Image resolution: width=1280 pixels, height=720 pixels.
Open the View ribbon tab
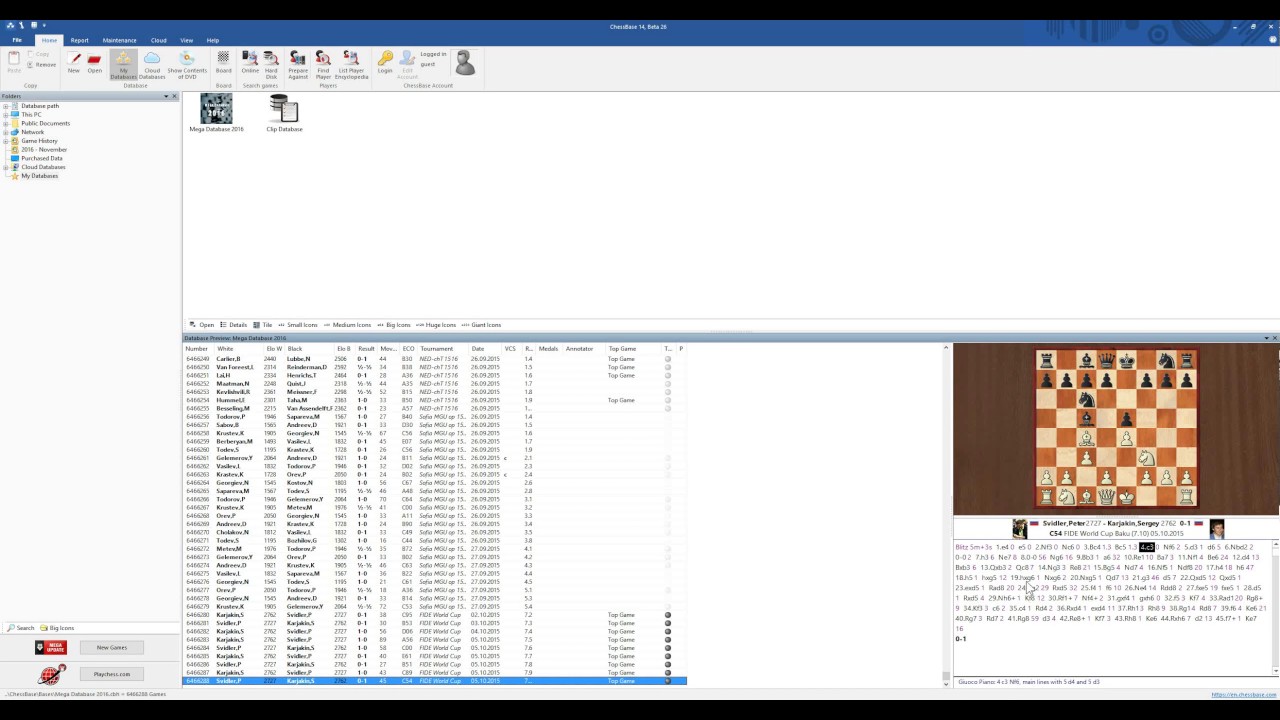[x=186, y=40]
